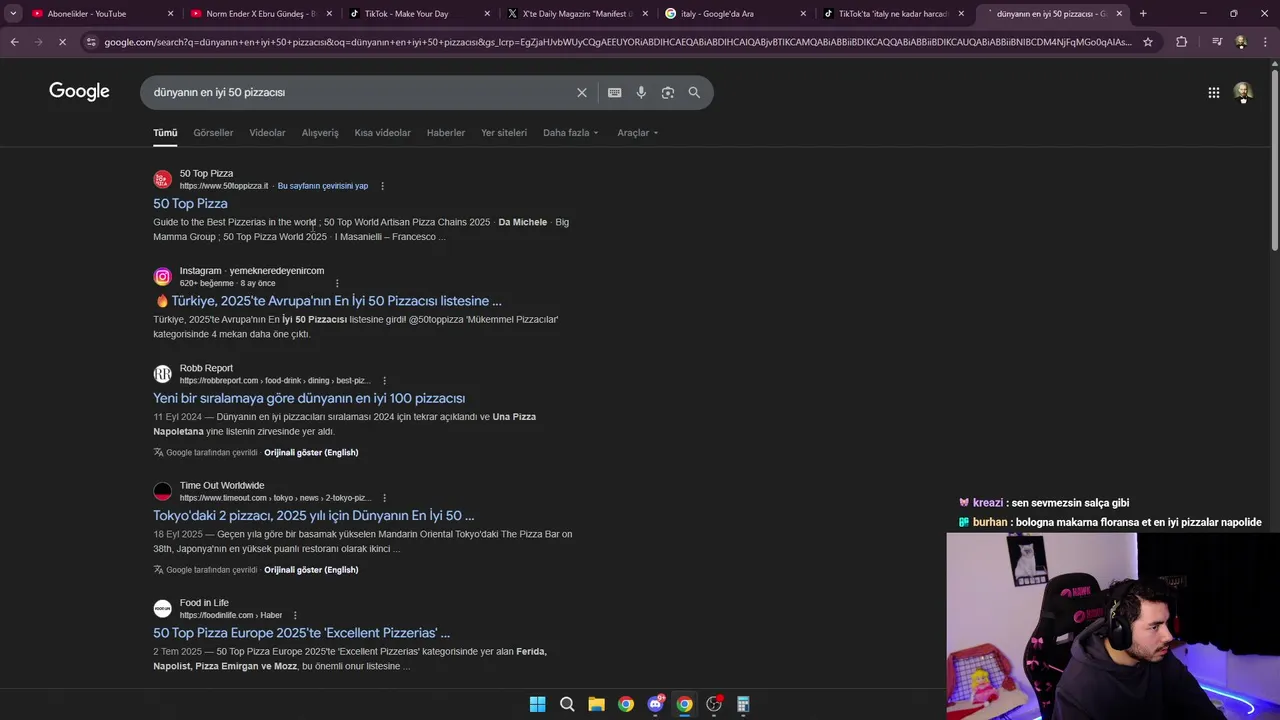Open a new browser tab

[1143, 14]
